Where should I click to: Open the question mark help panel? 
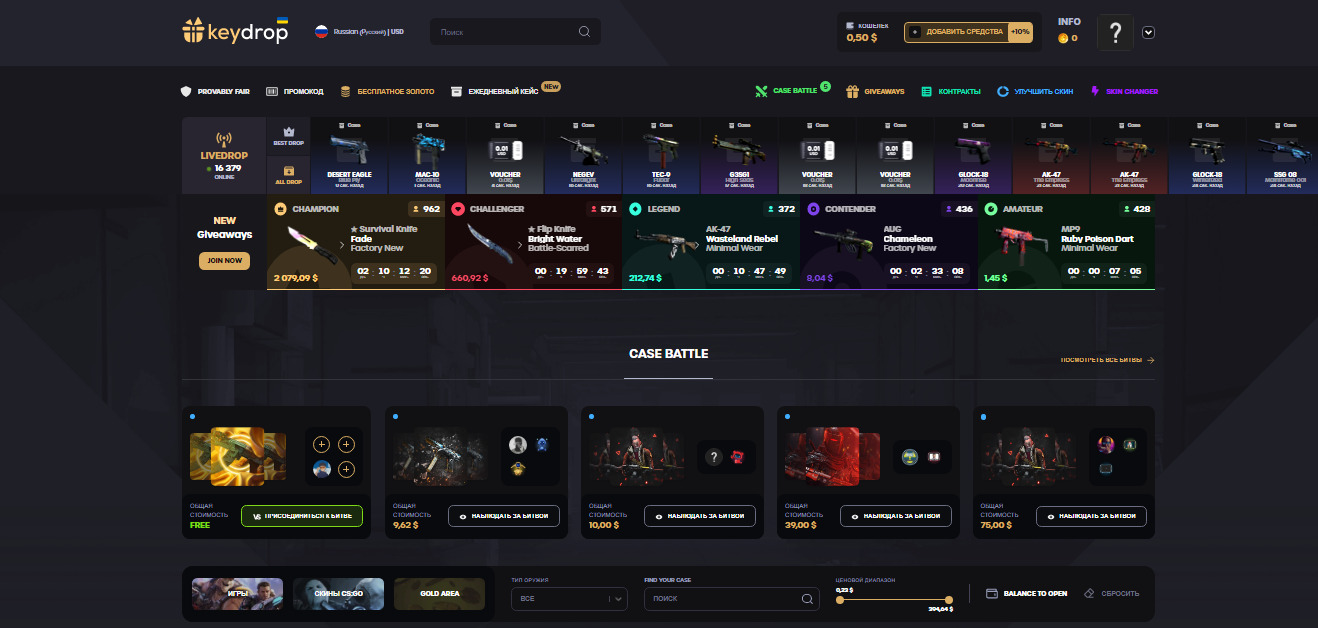click(x=1115, y=33)
